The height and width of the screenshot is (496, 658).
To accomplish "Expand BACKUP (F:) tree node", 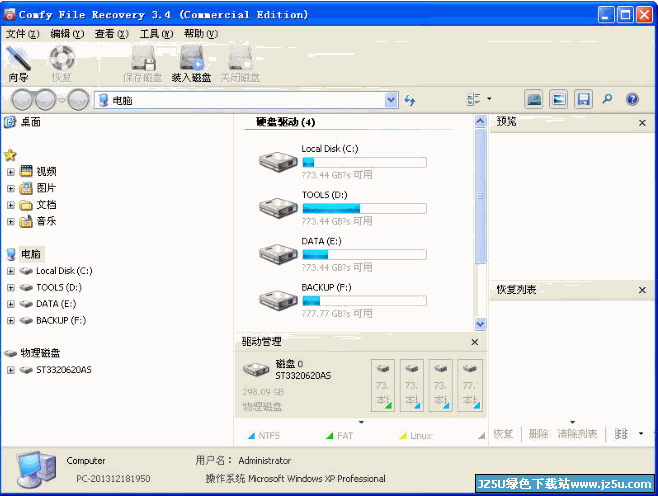I will [x=11, y=321].
